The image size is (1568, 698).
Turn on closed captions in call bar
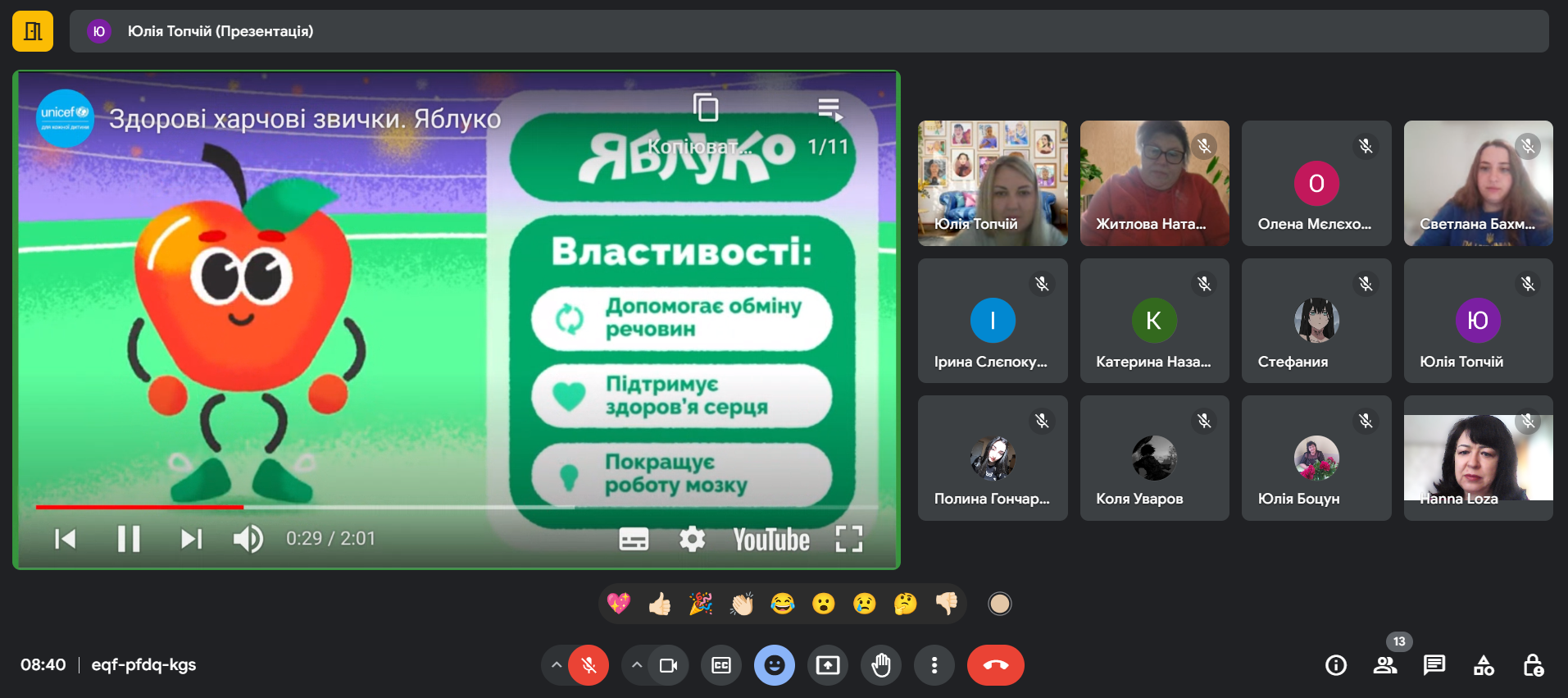(721, 665)
